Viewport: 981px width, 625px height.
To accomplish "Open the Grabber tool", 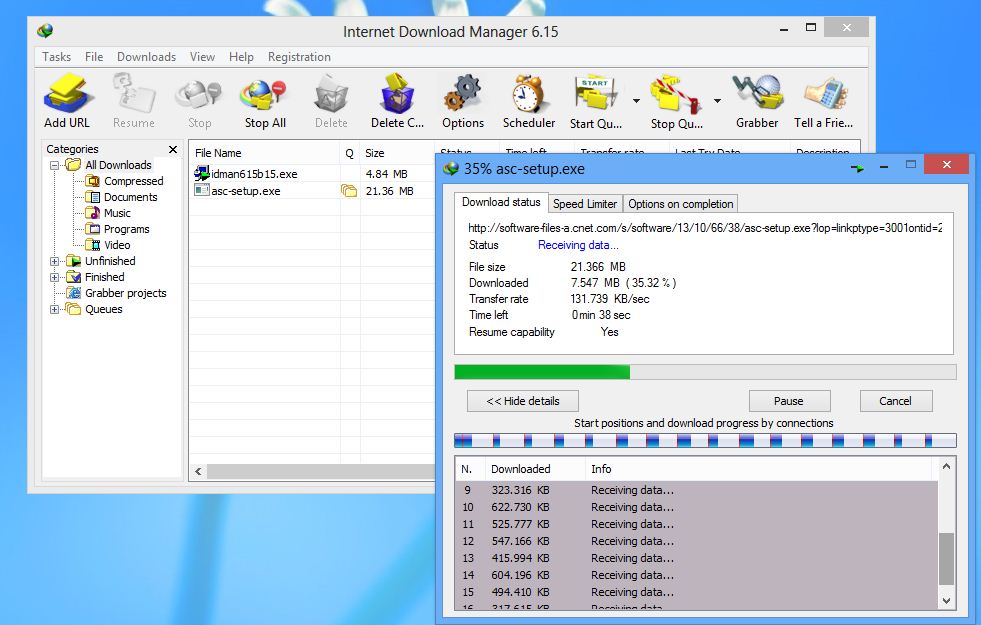I will tap(758, 94).
